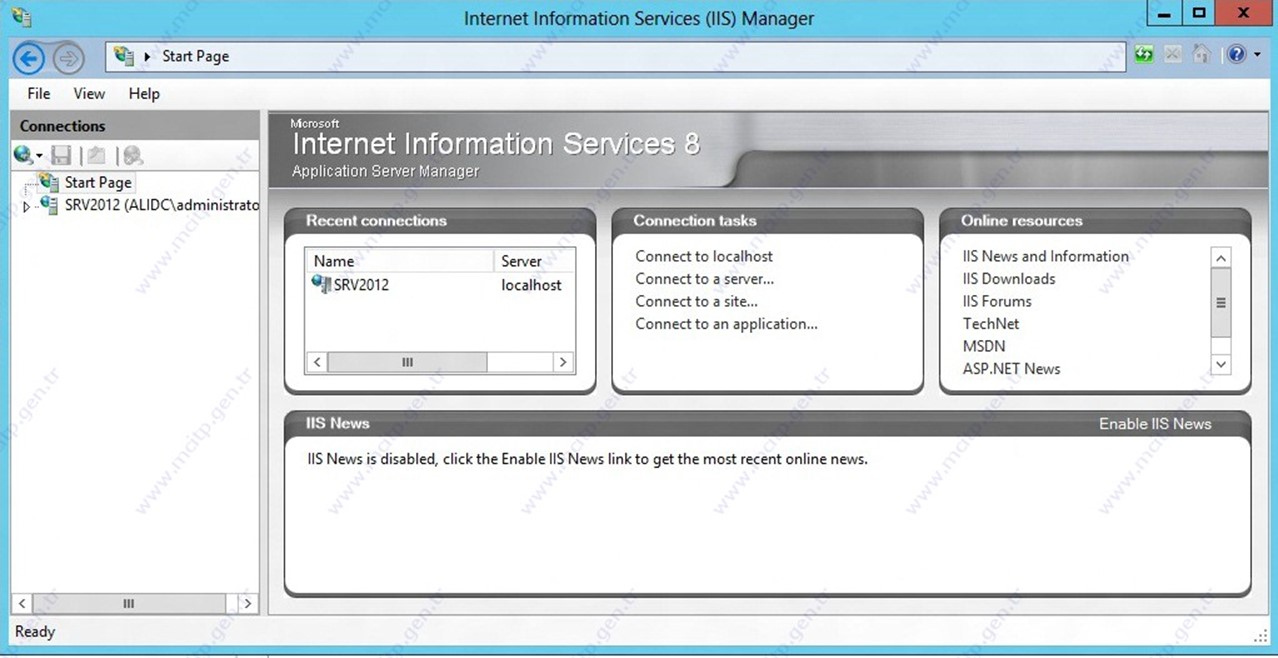1278x658 pixels.
Task: Open IIS Forums link
Action: (x=997, y=301)
